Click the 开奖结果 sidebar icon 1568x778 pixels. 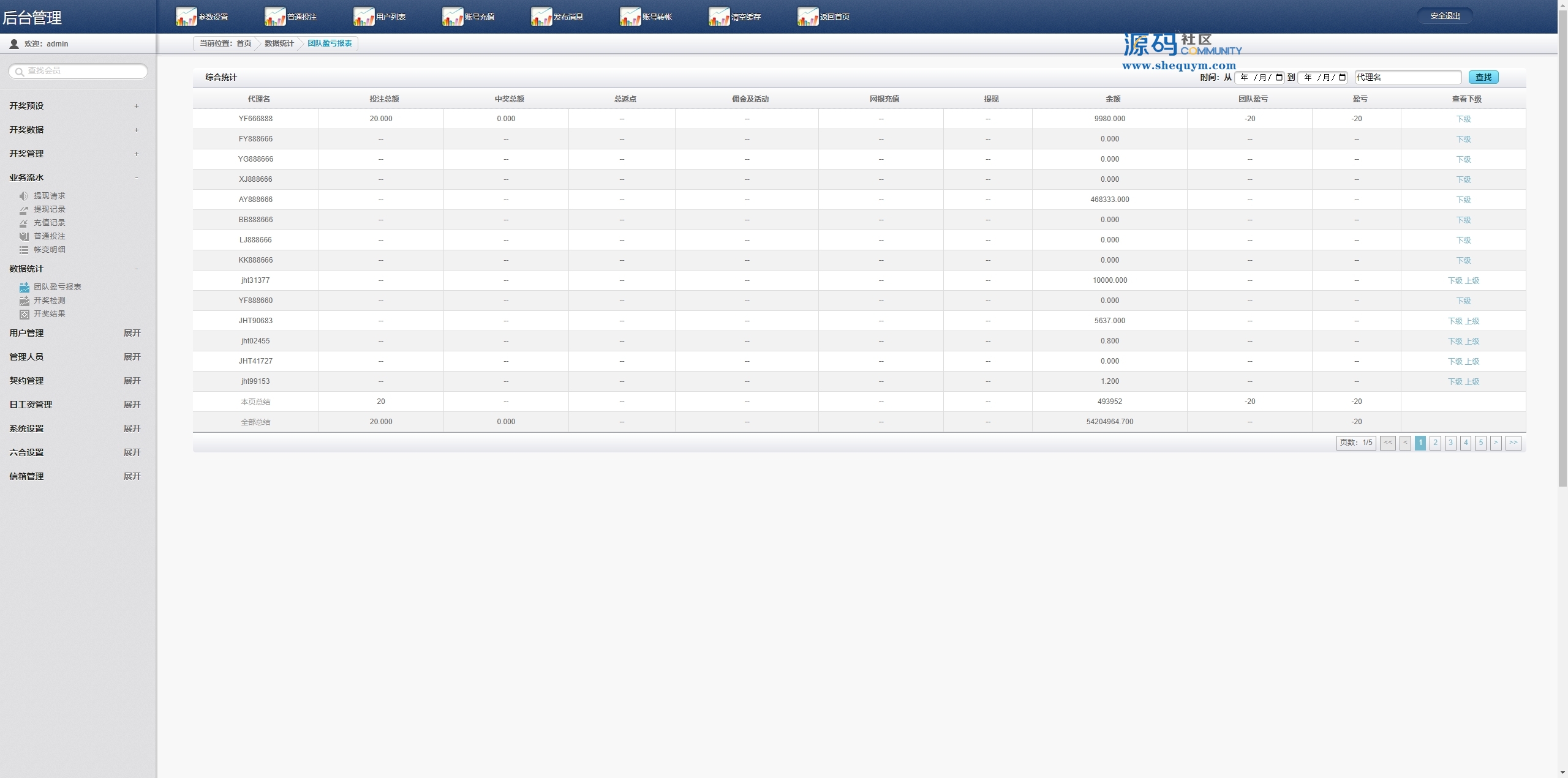pos(24,314)
